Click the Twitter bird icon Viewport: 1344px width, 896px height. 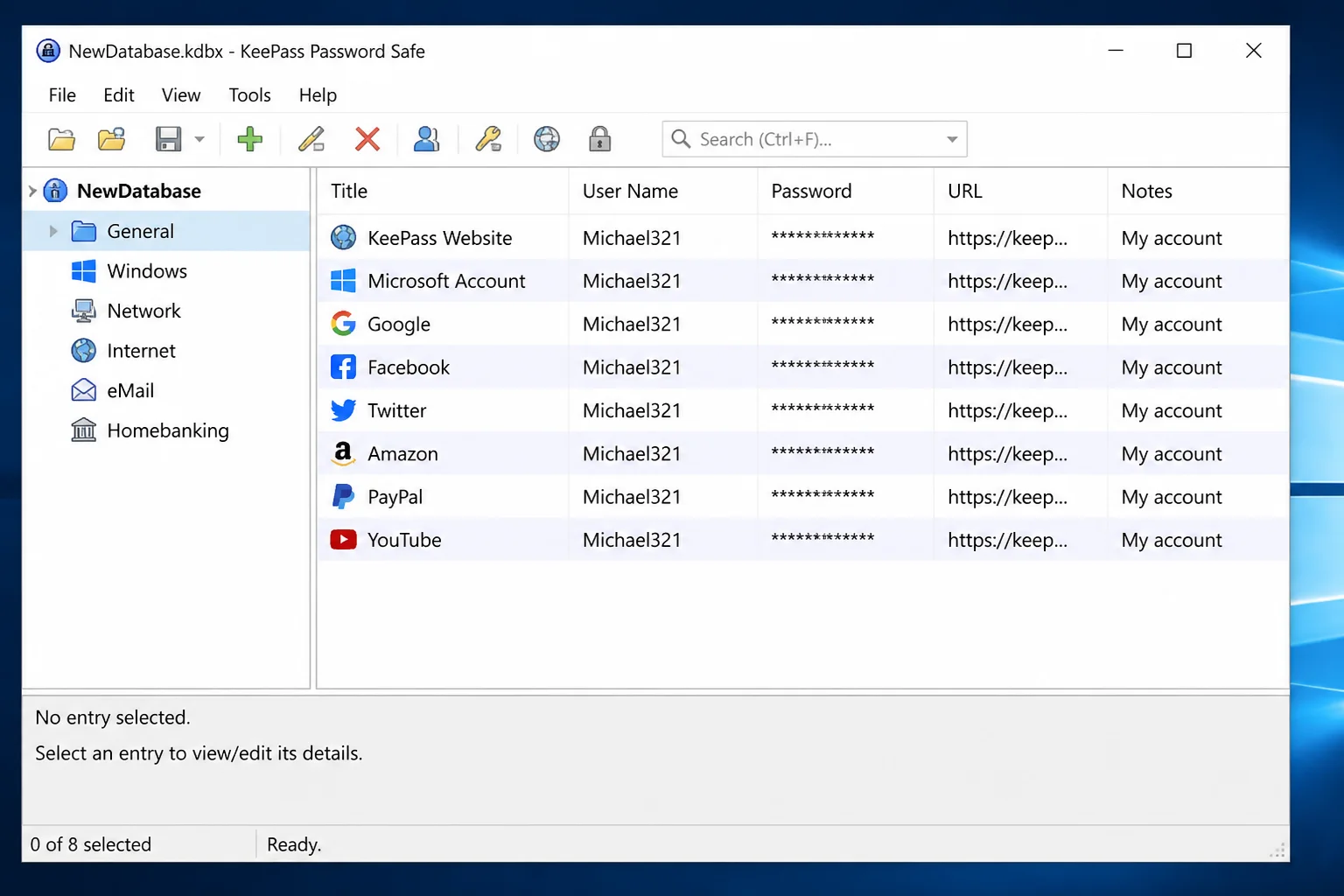[343, 410]
